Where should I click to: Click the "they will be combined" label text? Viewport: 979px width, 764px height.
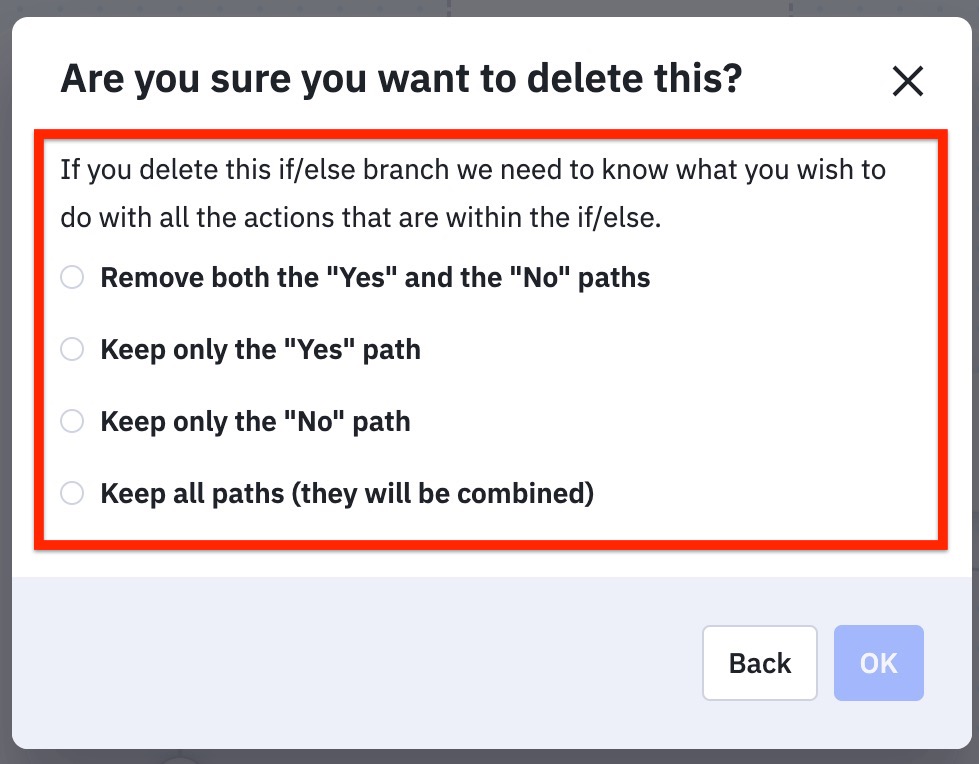coord(440,493)
